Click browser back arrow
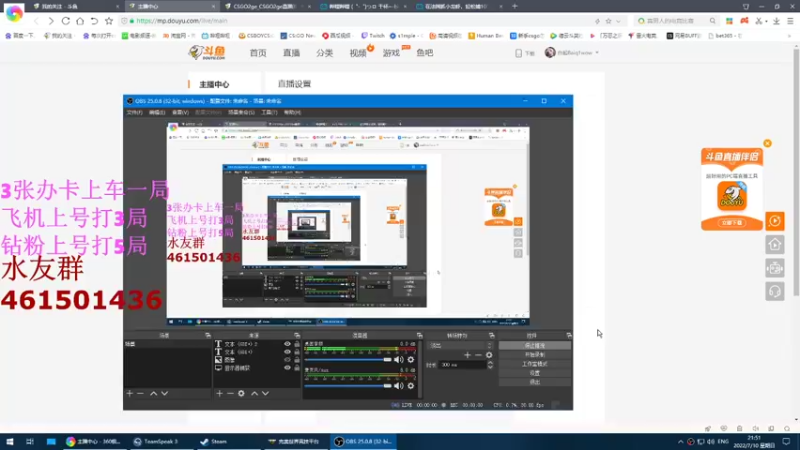Viewport: 800px width, 450px height. click(x=36, y=21)
